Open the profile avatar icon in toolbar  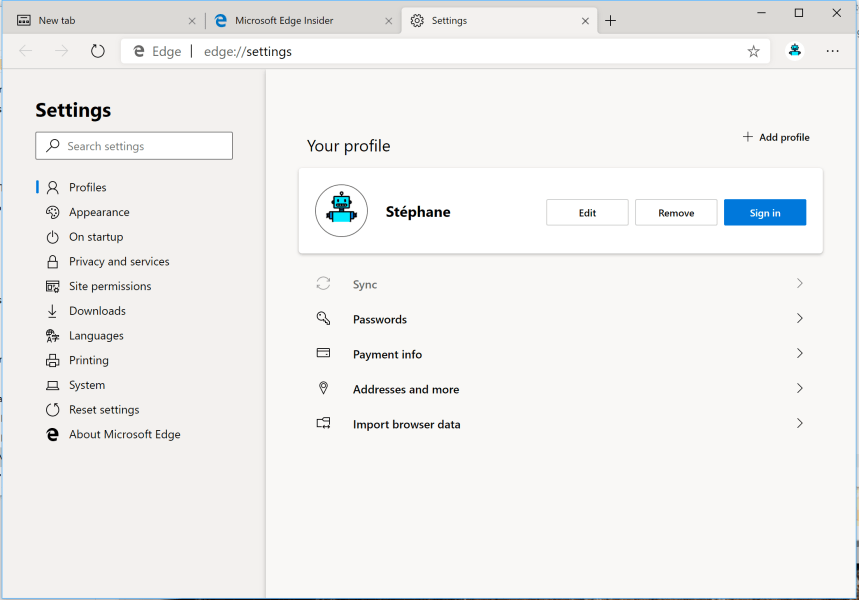pyautogui.click(x=795, y=51)
